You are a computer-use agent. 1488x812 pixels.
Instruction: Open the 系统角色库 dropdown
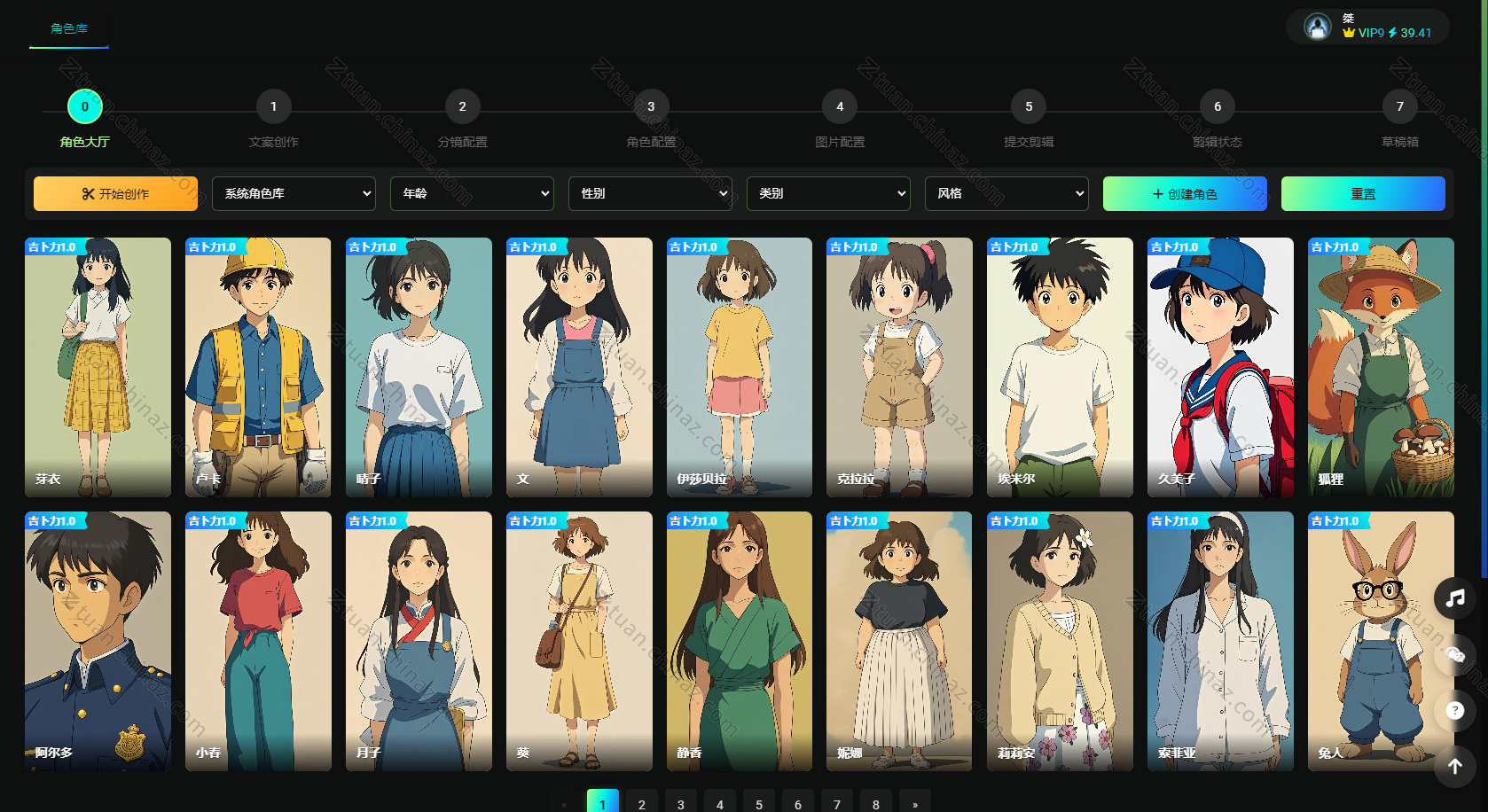click(x=294, y=193)
